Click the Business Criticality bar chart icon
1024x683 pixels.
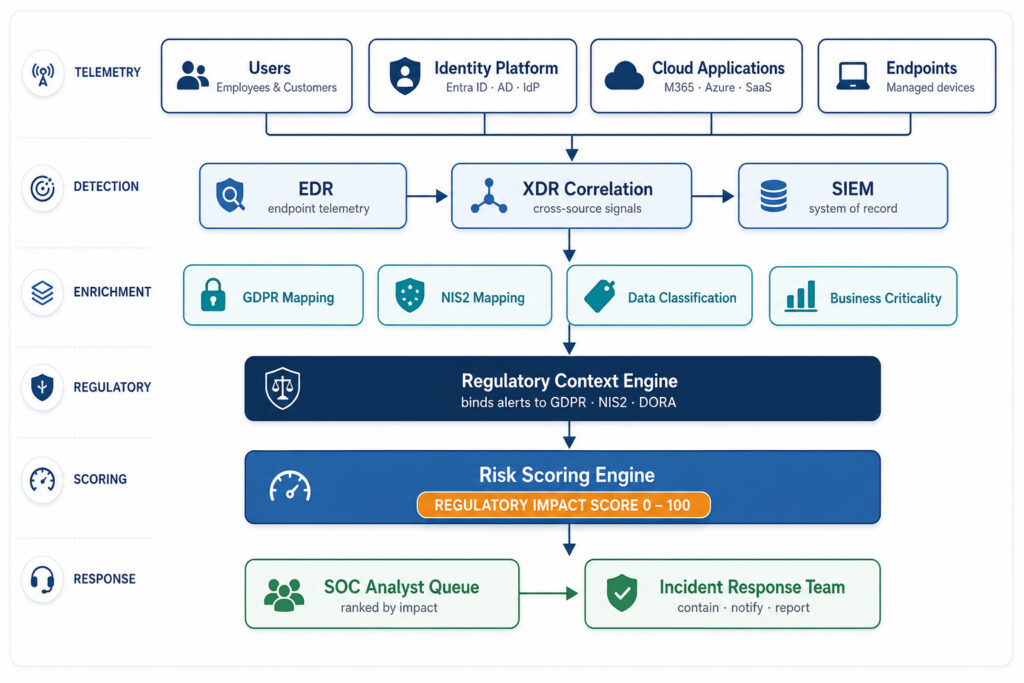(x=801, y=296)
